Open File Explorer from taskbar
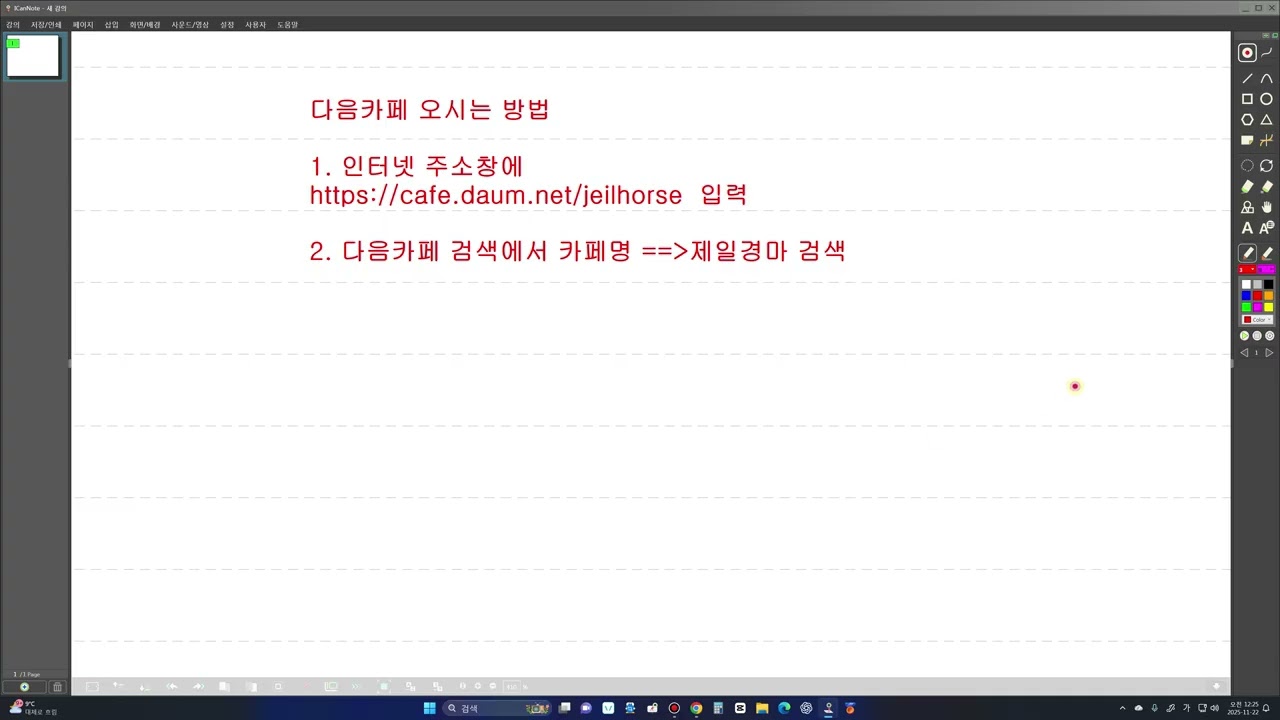 pyautogui.click(x=762, y=708)
